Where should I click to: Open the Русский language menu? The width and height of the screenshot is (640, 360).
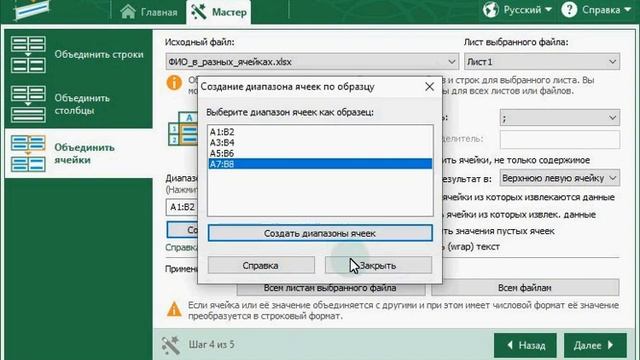pos(518,10)
